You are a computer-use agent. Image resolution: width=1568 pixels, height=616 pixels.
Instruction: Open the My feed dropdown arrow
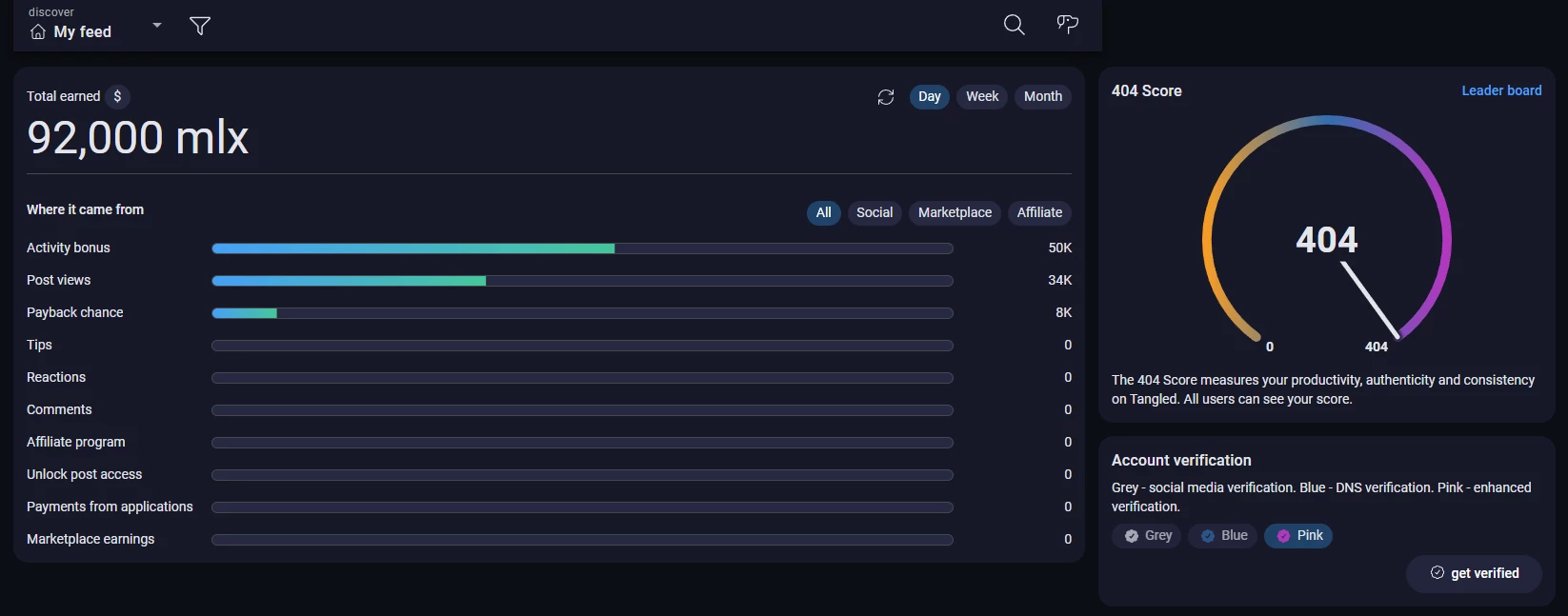[157, 26]
